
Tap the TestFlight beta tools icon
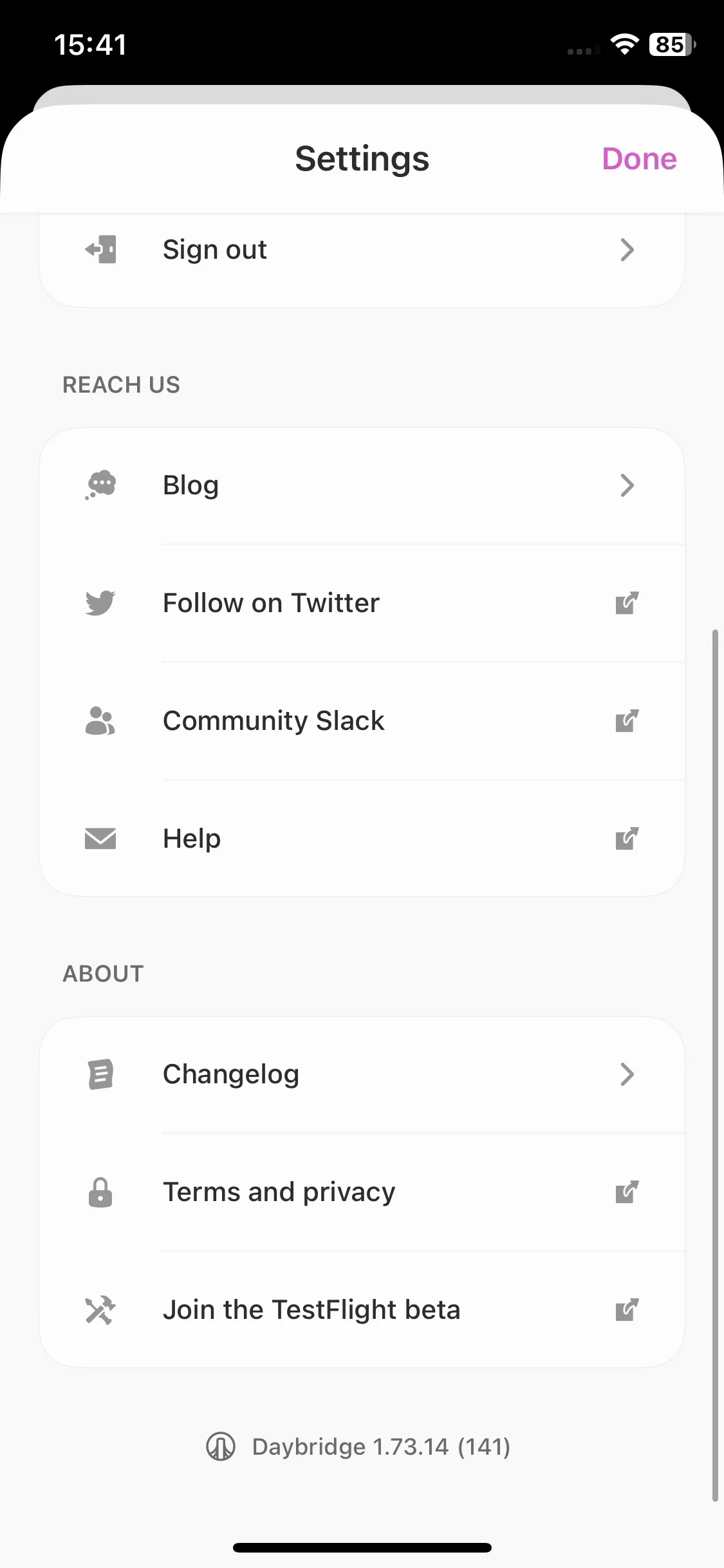click(100, 1310)
